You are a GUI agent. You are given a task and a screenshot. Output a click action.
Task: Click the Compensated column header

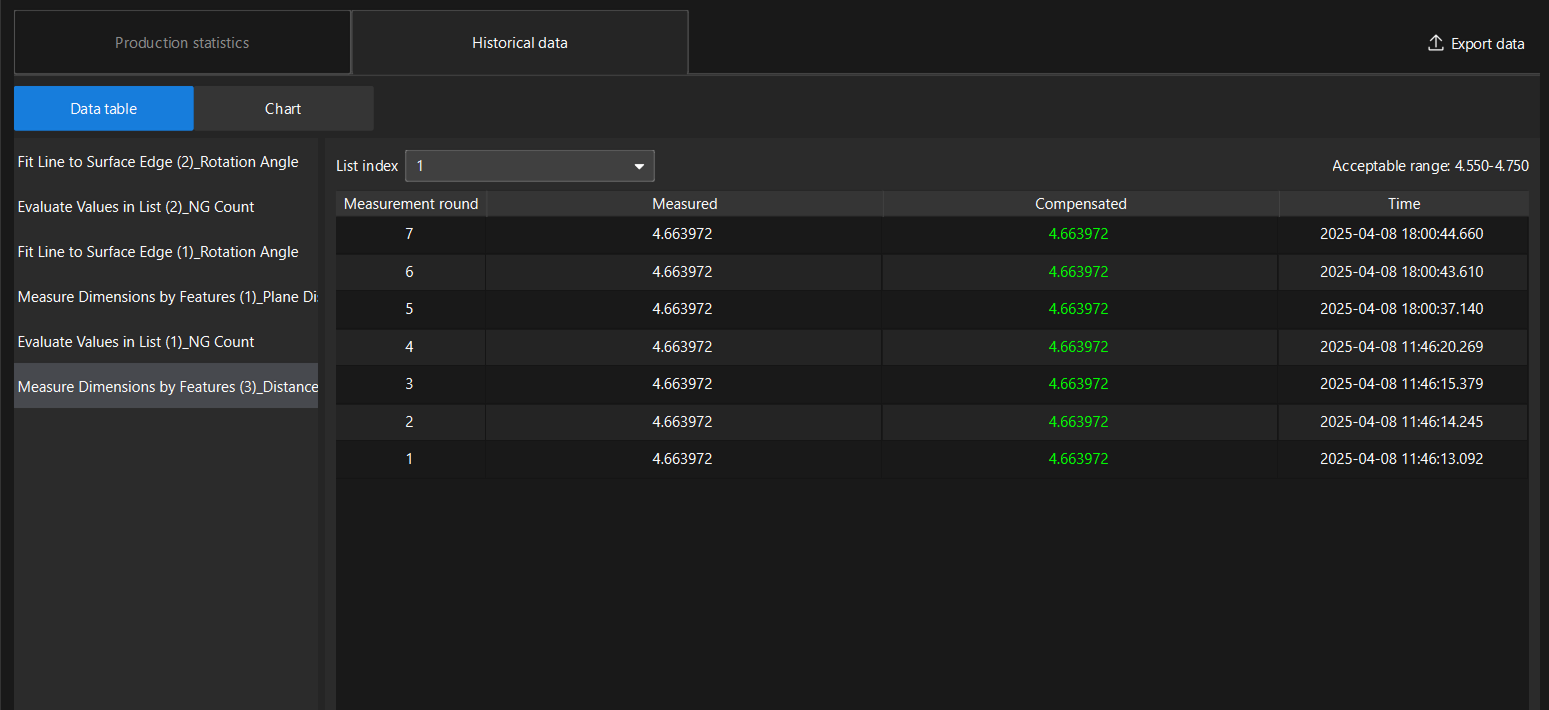click(x=1080, y=204)
